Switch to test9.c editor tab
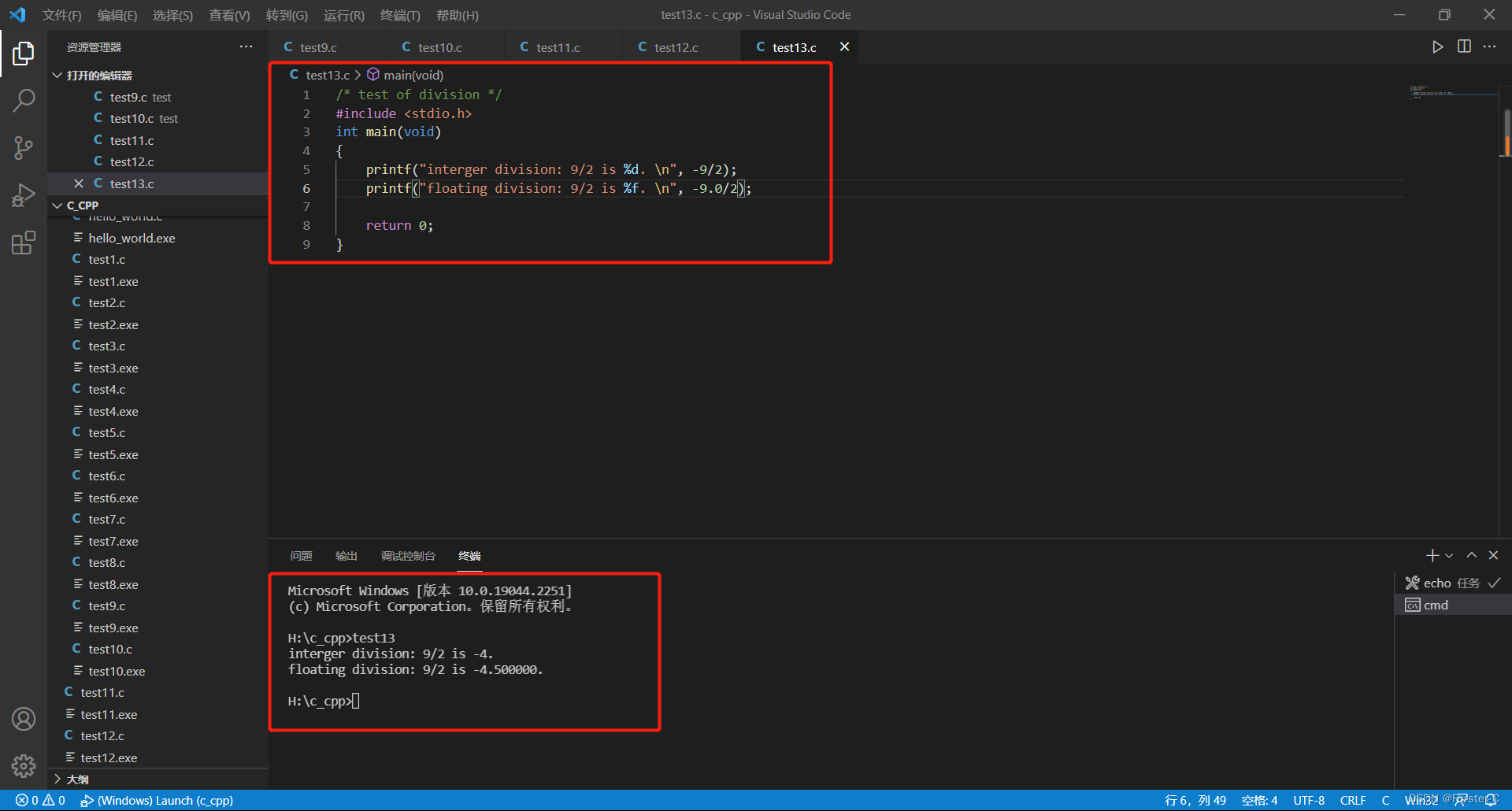Screen dimensions: 1512x811 tap(327, 47)
